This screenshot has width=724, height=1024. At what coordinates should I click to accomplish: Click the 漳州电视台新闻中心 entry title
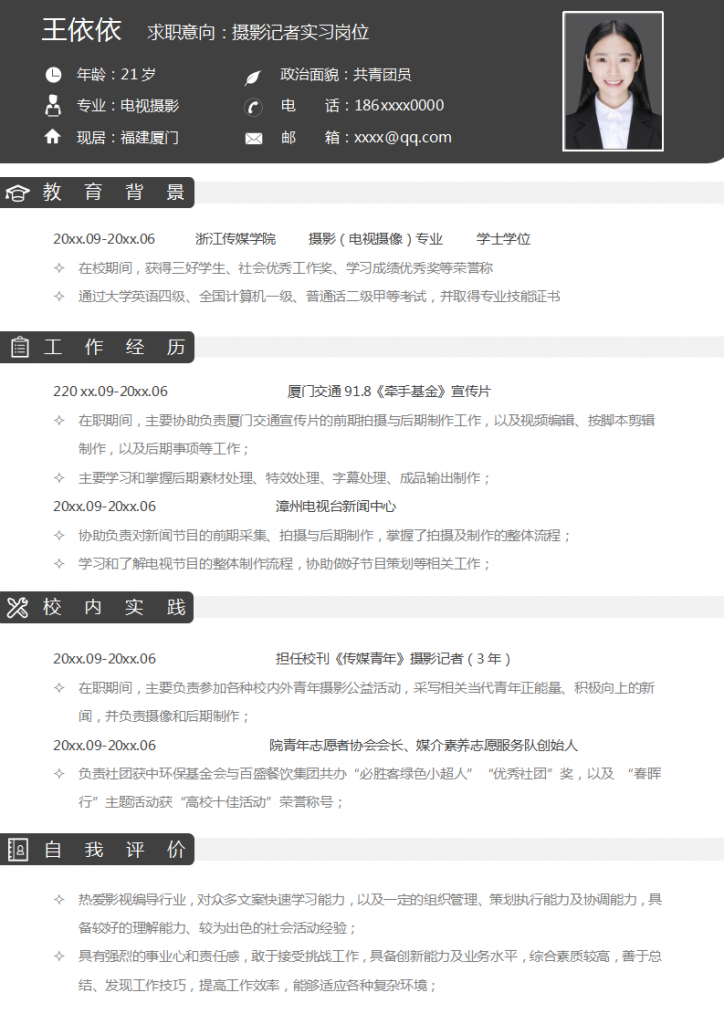tap(336, 506)
